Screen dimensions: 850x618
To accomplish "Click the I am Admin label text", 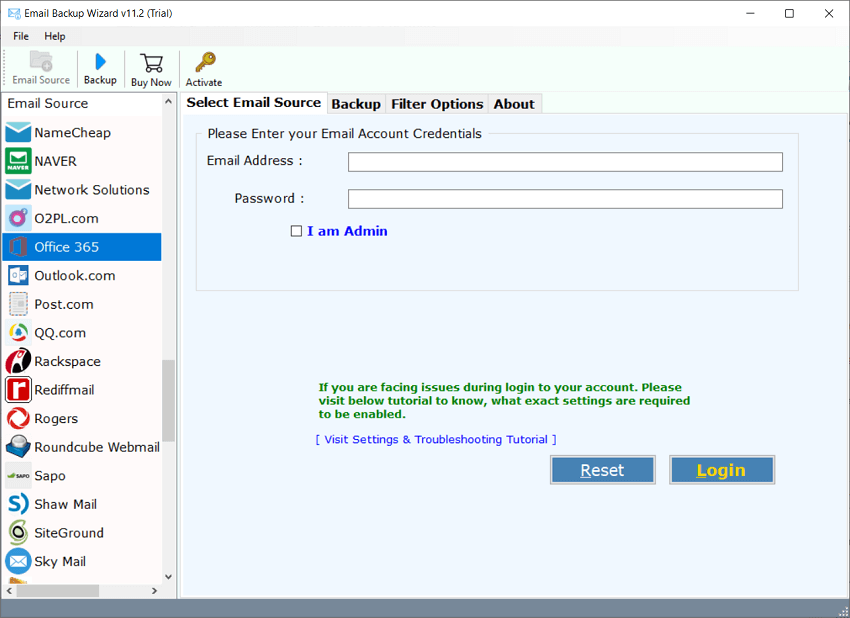I will point(347,231).
